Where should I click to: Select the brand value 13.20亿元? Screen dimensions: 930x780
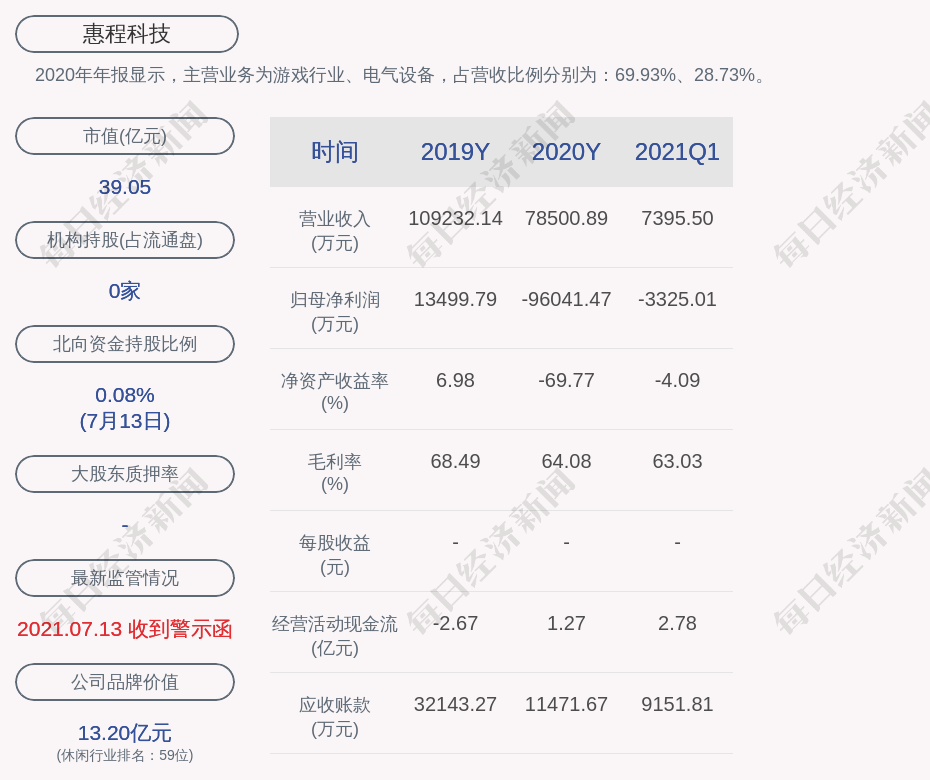(x=125, y=733)
